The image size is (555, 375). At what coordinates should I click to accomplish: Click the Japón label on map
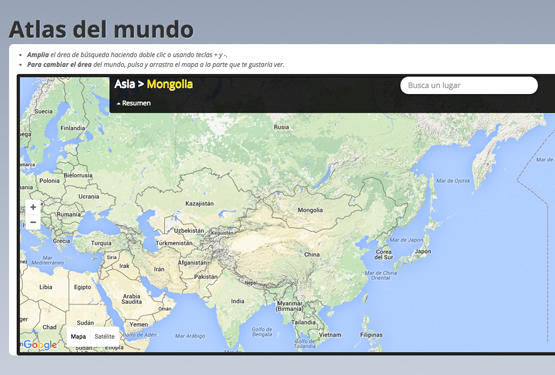tap(423, 251)
